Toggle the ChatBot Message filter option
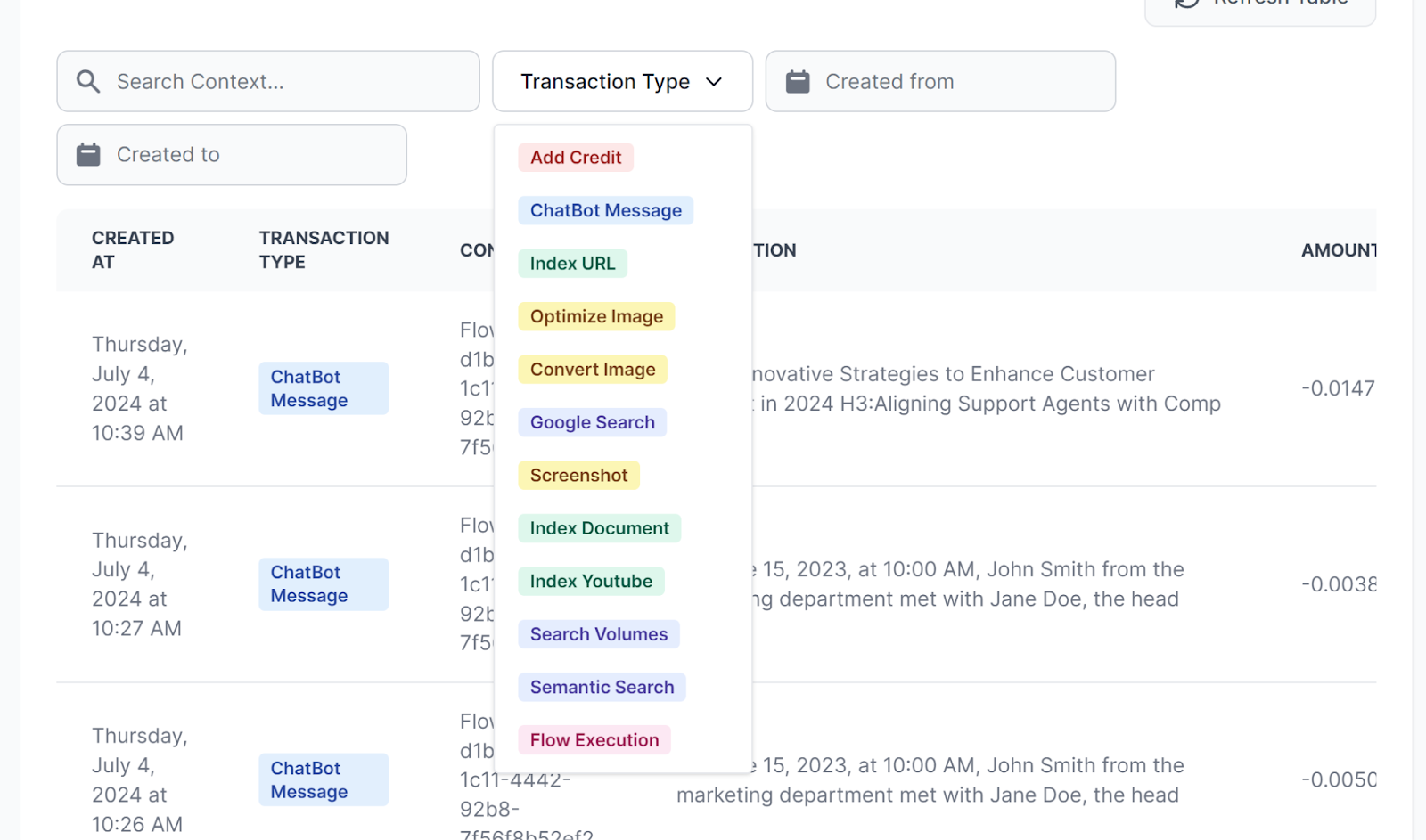Image resolution: width=1426 pixels, height=840 pixels. click(x=606, y=210)
